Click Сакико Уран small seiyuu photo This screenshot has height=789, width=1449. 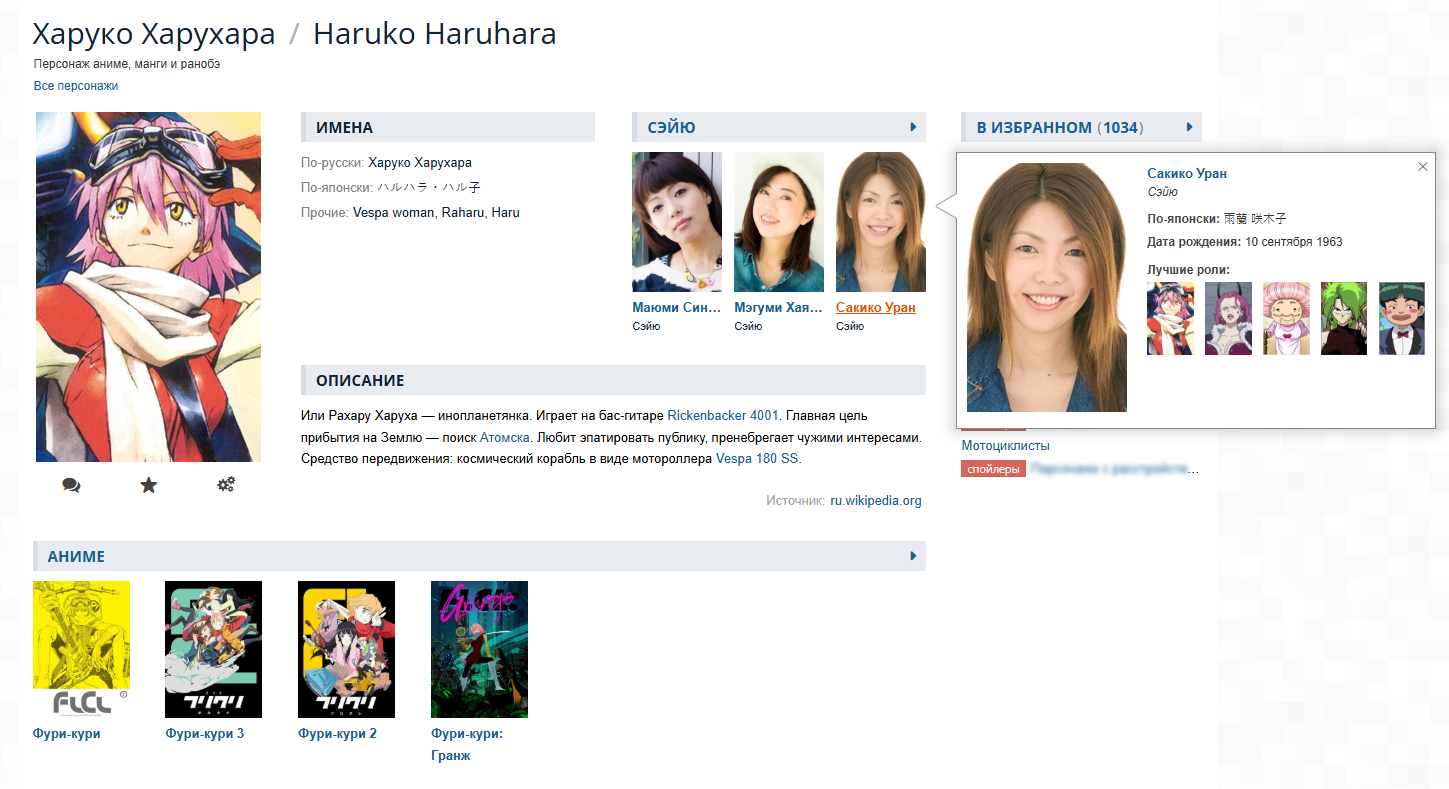coord(881,222)
